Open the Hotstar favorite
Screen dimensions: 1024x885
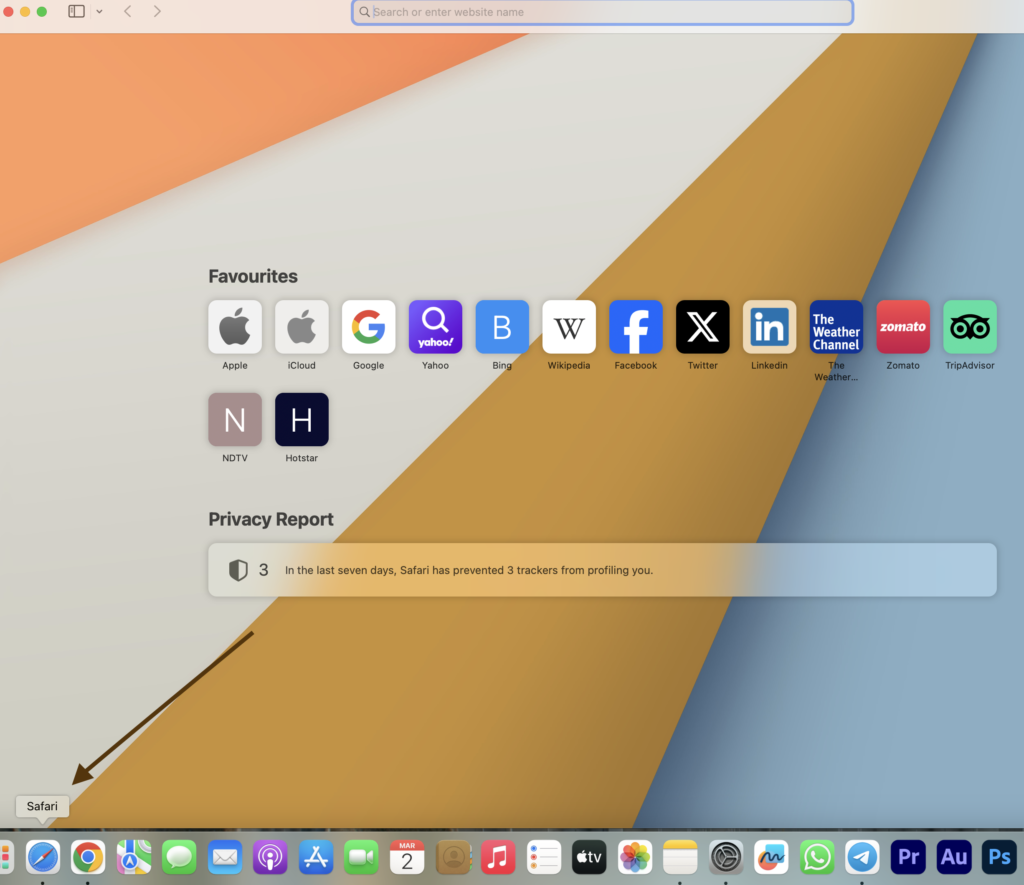coord(301,419)
